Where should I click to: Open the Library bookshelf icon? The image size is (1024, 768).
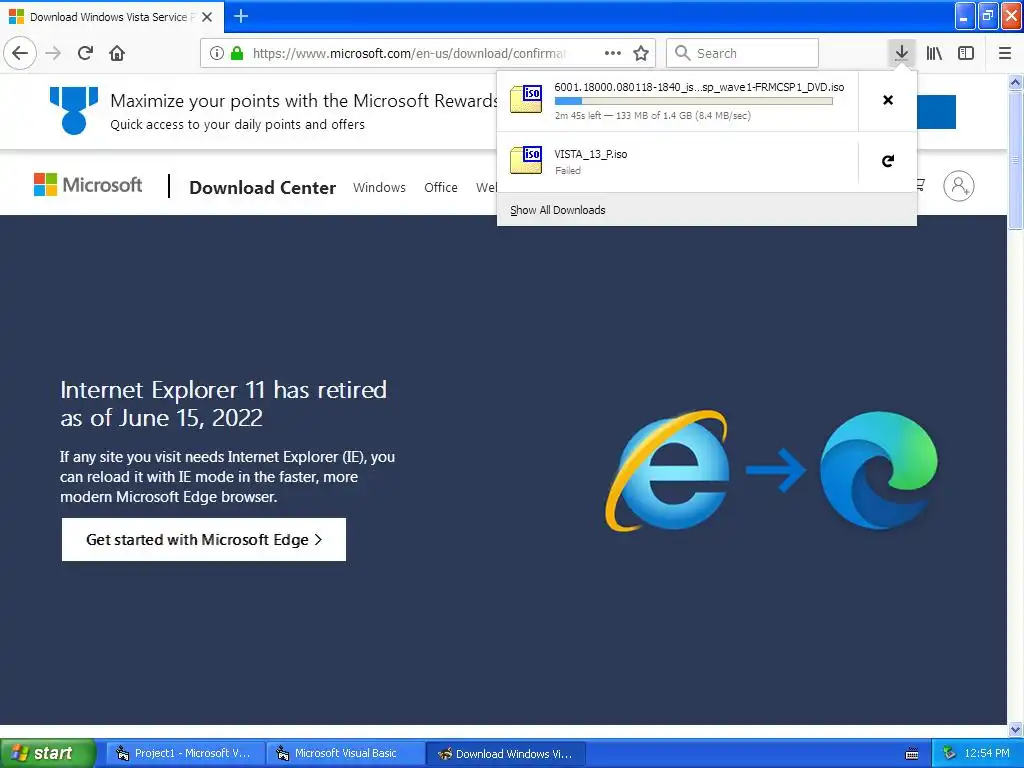(934, 53)
